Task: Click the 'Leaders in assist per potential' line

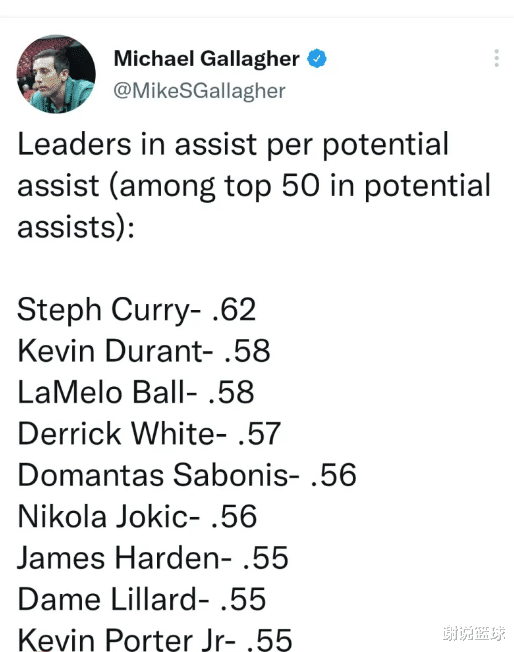Action: pos(233,144)
